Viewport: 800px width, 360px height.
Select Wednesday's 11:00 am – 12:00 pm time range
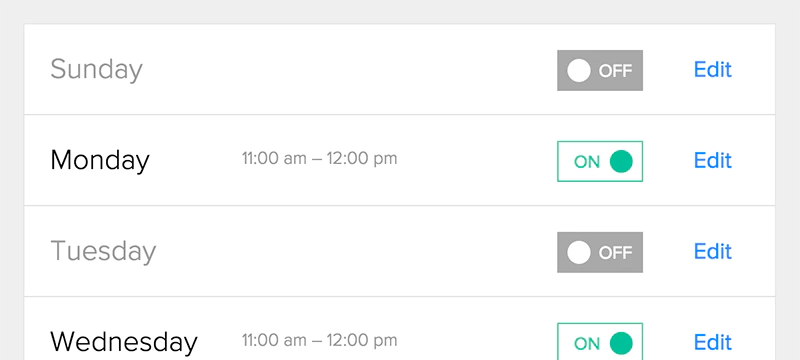tap(319, 340)
